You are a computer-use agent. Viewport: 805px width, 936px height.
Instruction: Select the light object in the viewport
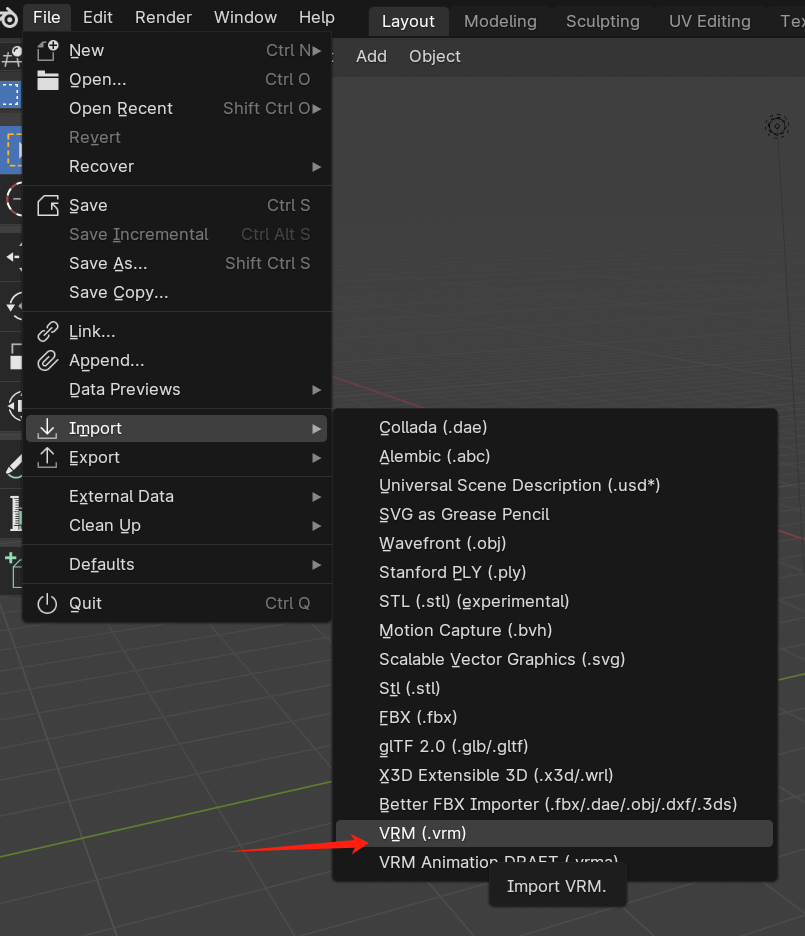click(777, 126)
